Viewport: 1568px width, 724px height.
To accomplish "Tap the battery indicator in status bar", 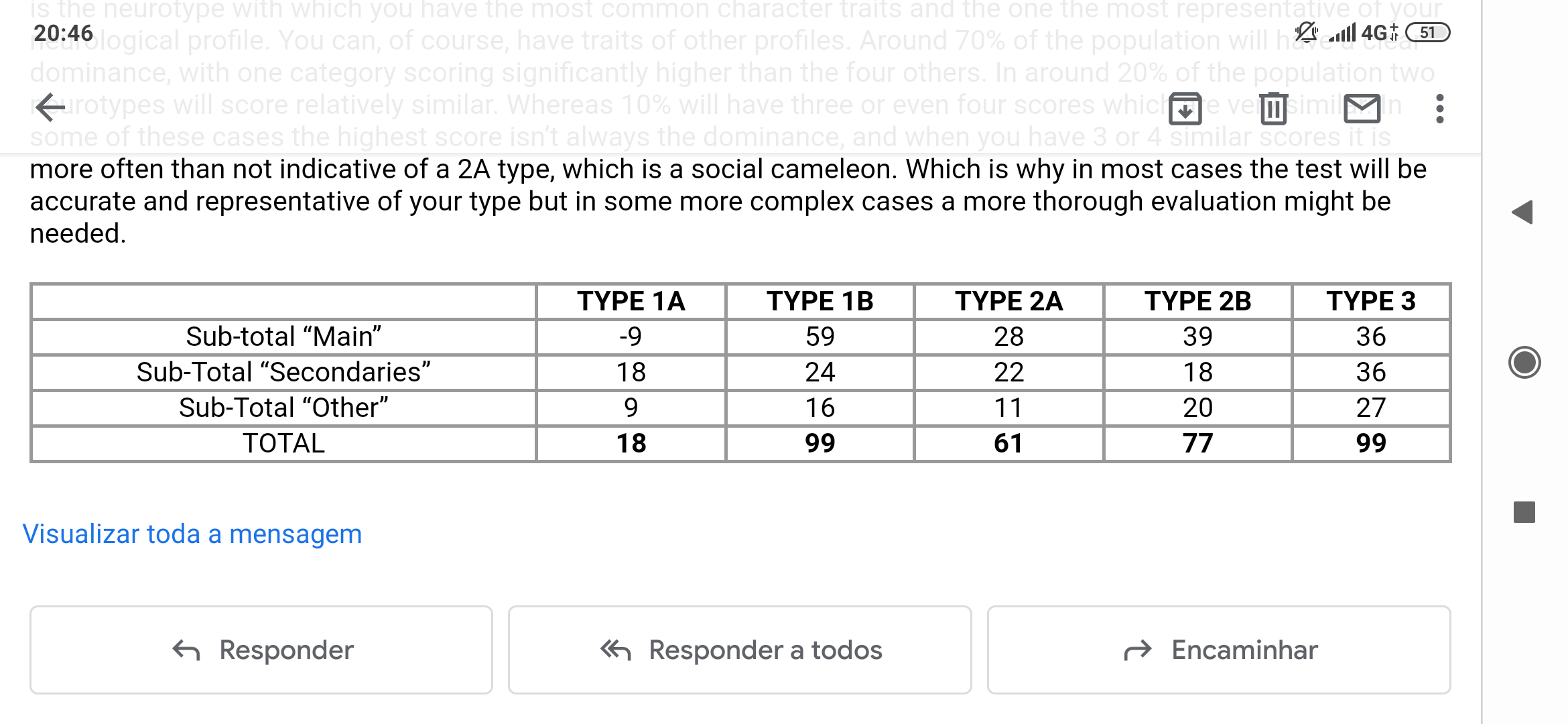I will [x=1427, y=32].
